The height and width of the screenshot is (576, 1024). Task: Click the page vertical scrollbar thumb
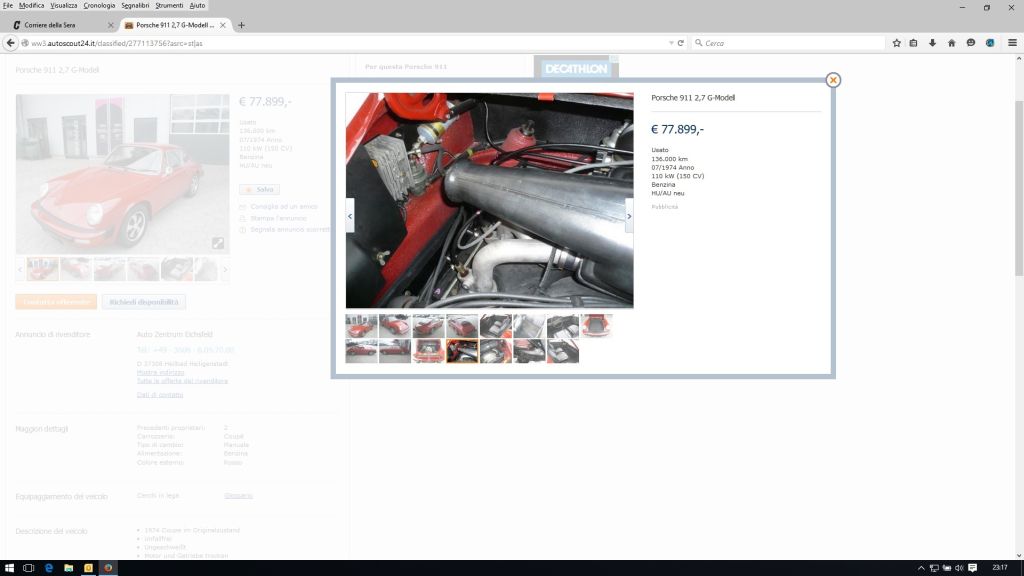pos(1019,189)
